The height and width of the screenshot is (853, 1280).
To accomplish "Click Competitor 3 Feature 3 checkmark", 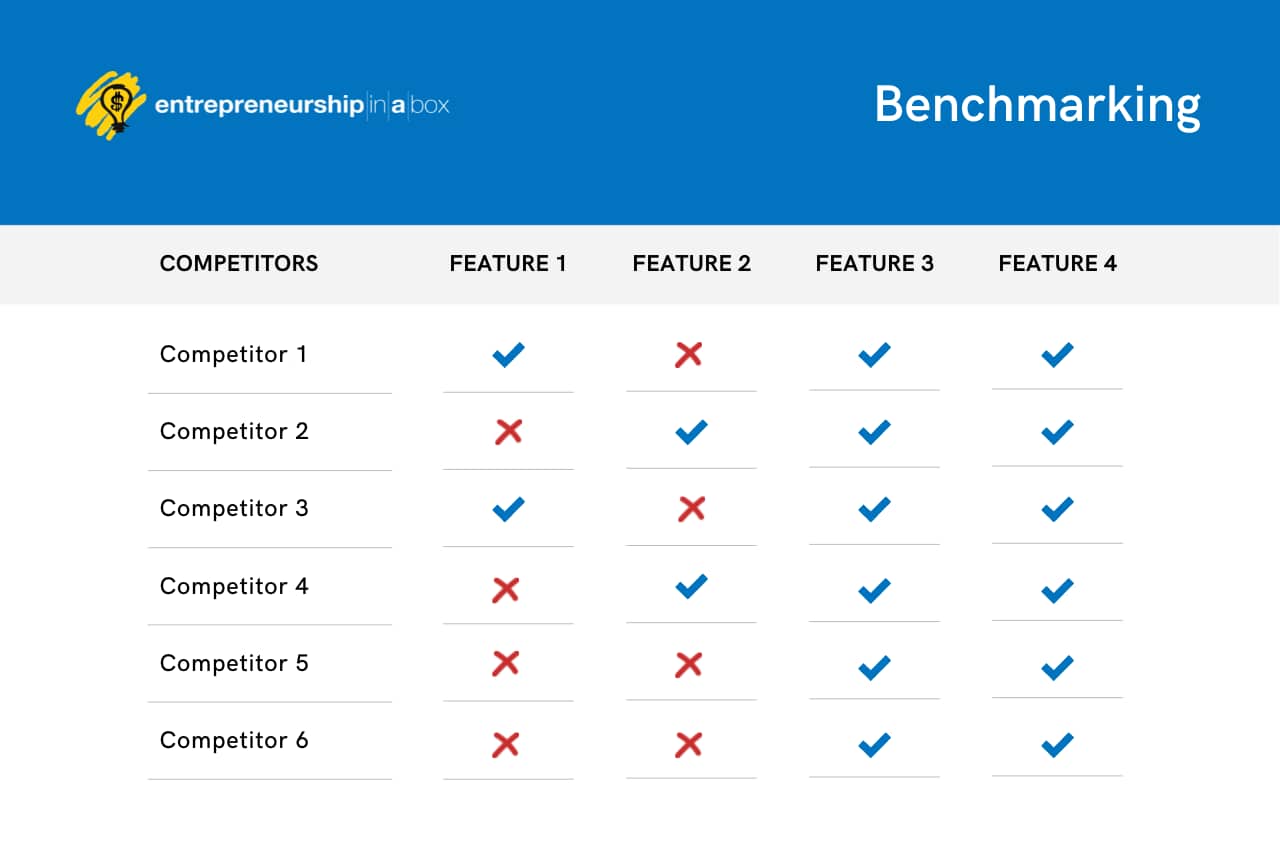I will (x=874, y=509).
